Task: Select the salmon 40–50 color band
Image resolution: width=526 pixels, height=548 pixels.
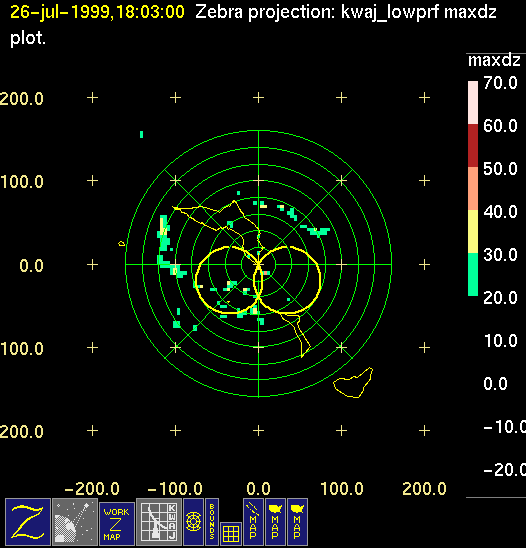Action: [x=473, y=188]
